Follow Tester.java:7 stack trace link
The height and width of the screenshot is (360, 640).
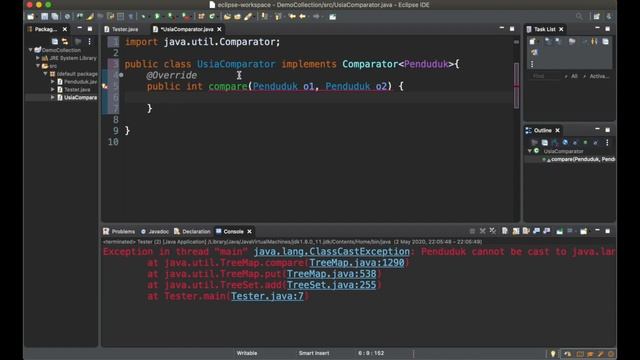(267, 296)
